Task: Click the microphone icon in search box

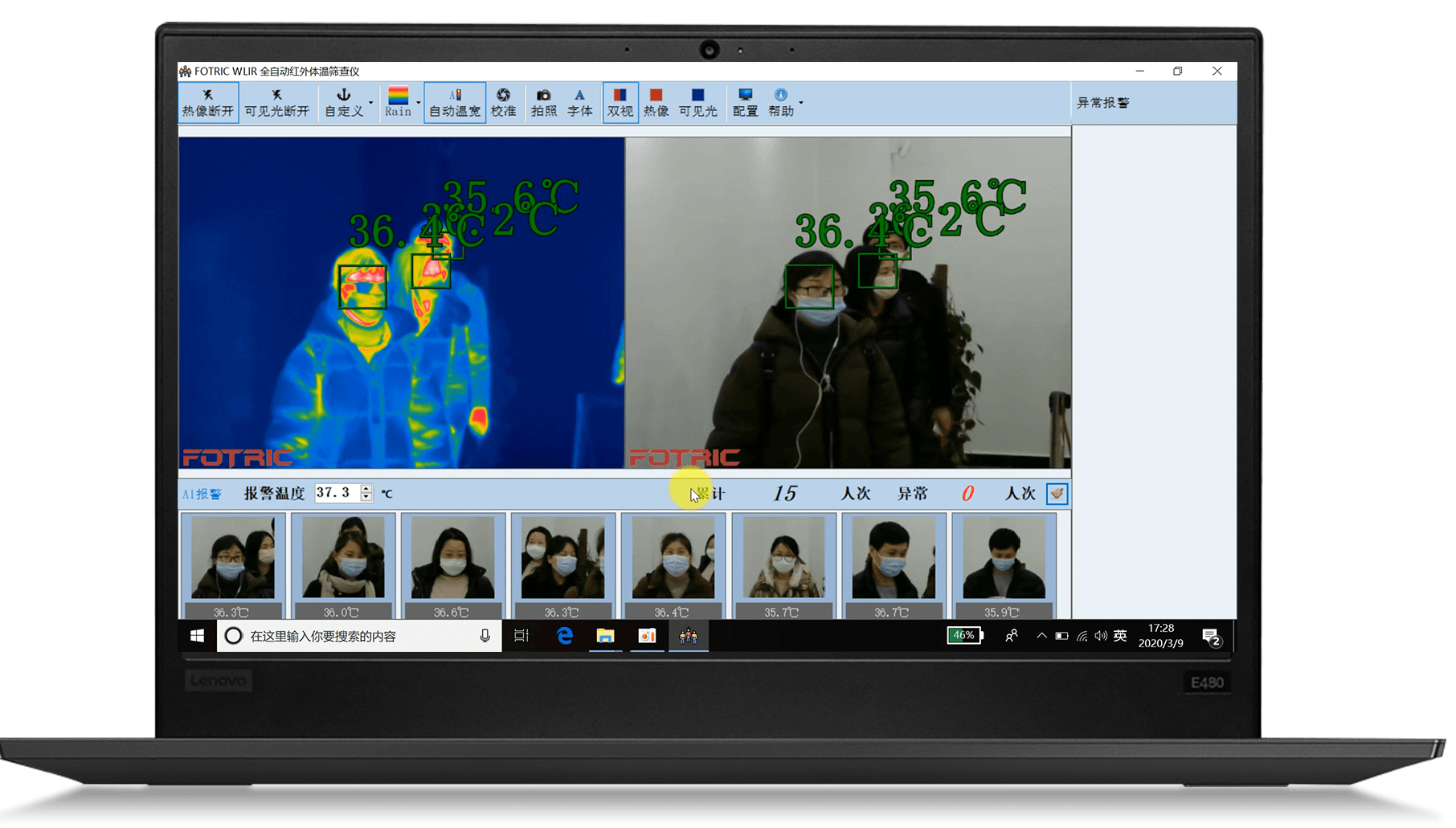Action: [485, 636]
